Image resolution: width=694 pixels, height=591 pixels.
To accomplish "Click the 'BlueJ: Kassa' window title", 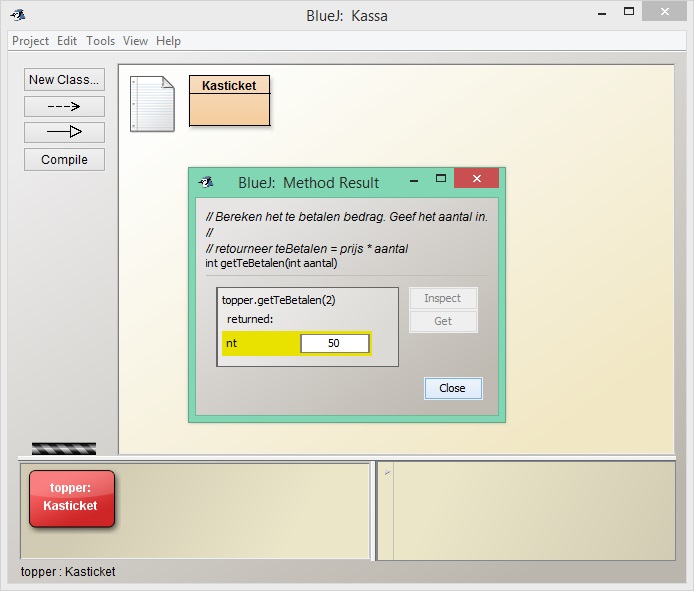I will coord(347,16).
